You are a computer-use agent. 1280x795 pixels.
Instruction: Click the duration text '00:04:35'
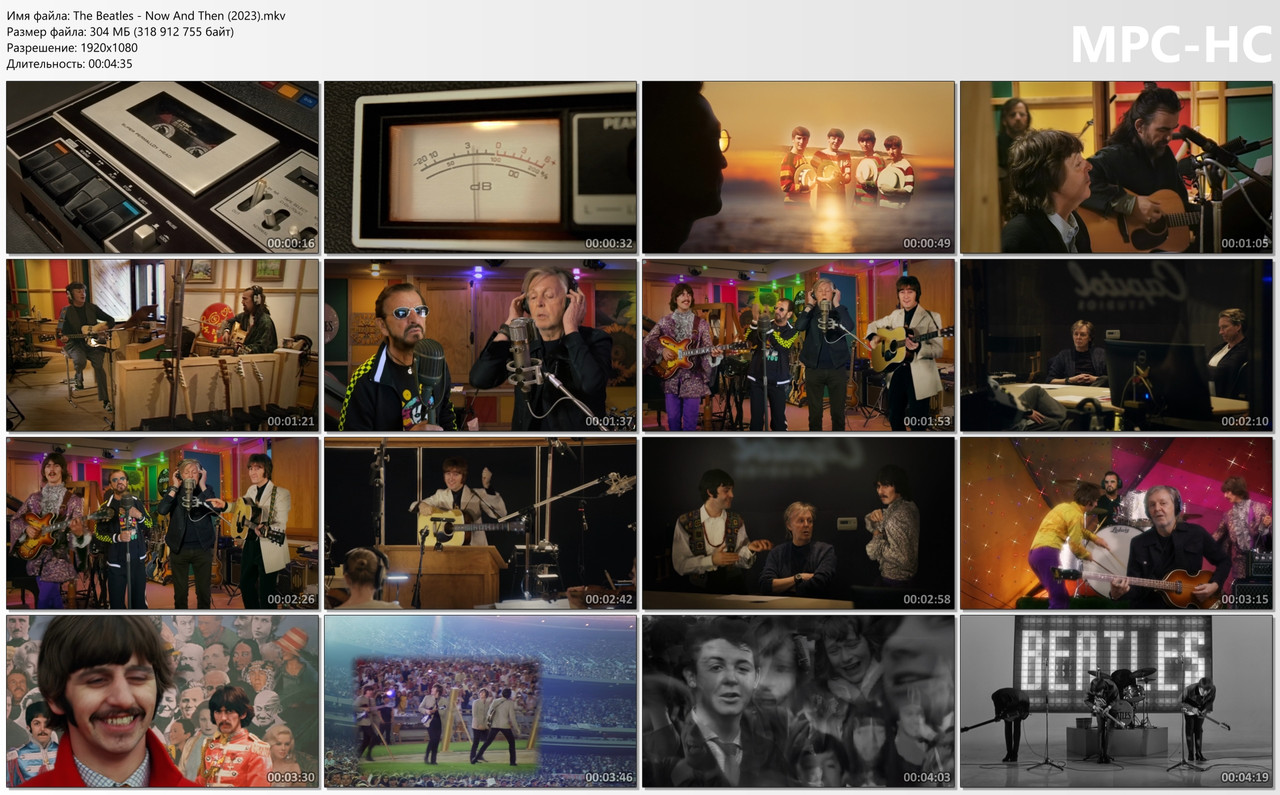click(110, 64)
